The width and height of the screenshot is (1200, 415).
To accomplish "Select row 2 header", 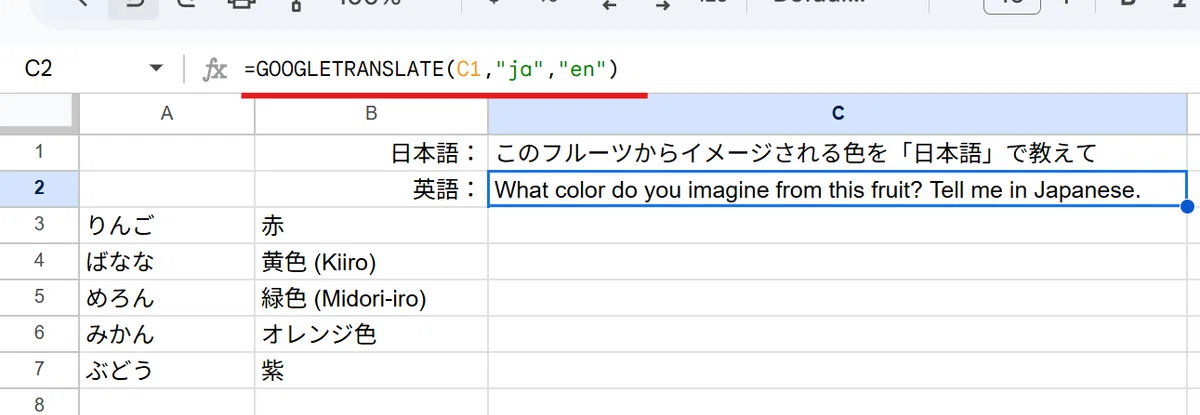I will point(40,188).
